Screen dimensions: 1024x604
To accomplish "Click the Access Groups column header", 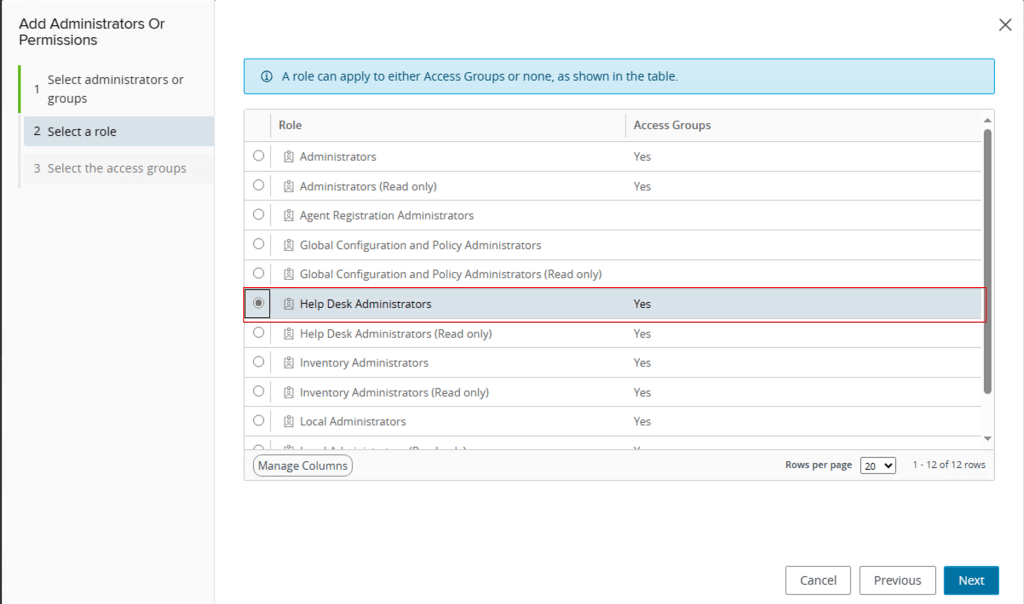I will (672, 125).
